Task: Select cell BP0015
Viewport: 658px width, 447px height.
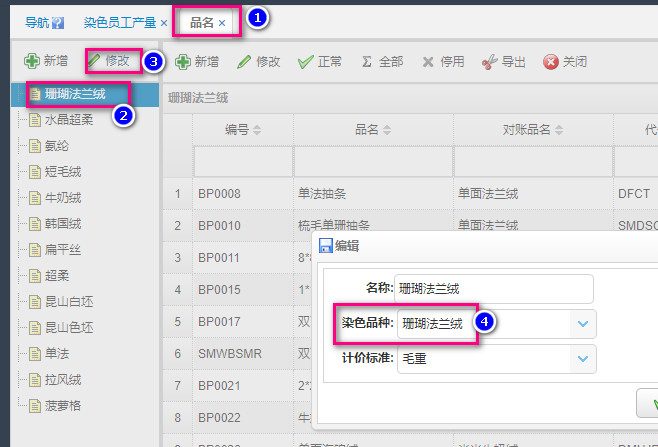Action: (x=243, y=290)
